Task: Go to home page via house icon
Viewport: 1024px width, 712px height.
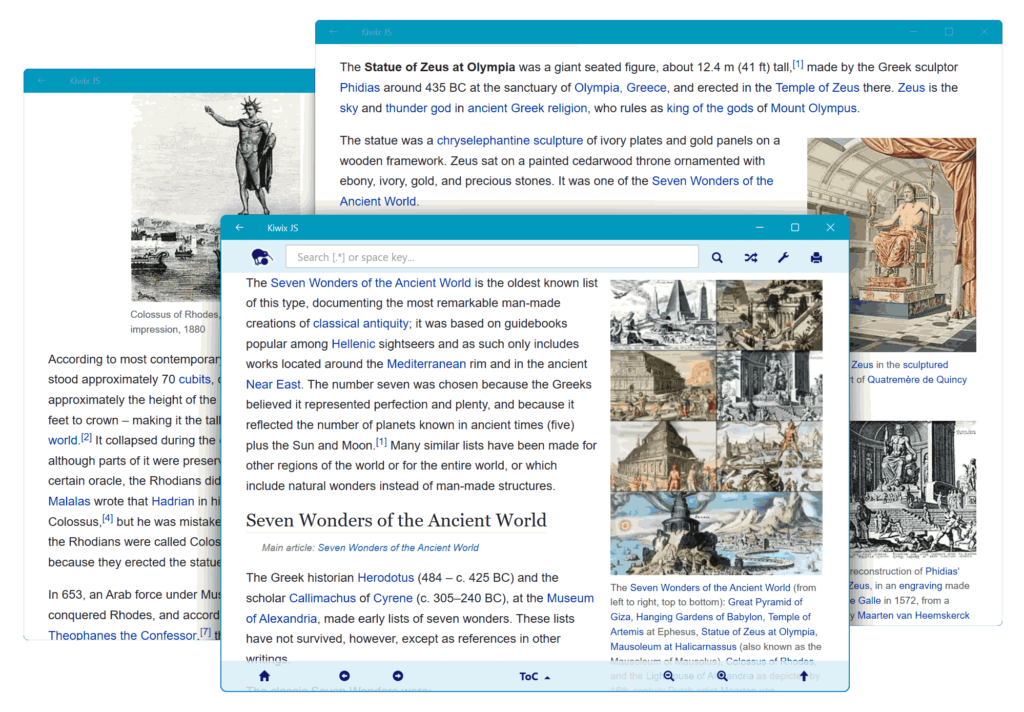Action: [x=264, y=676]
